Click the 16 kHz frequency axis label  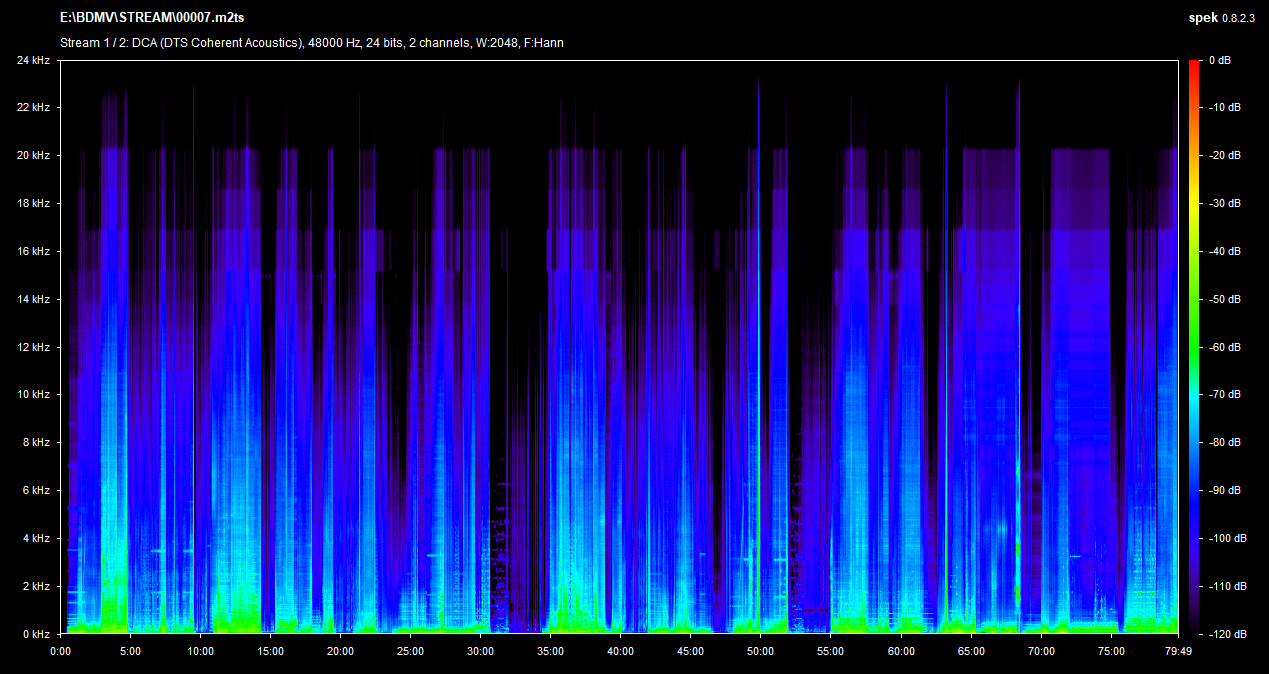click(33, 252)
